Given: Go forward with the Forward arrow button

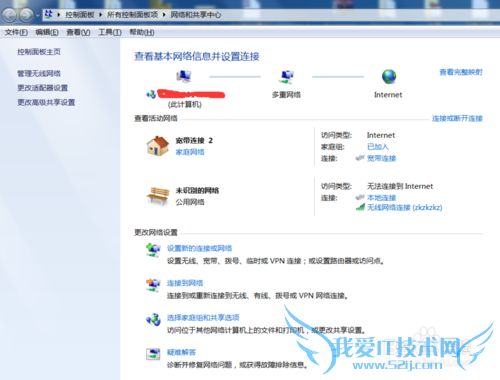Looking at the screenshot, I should [26, 15].
